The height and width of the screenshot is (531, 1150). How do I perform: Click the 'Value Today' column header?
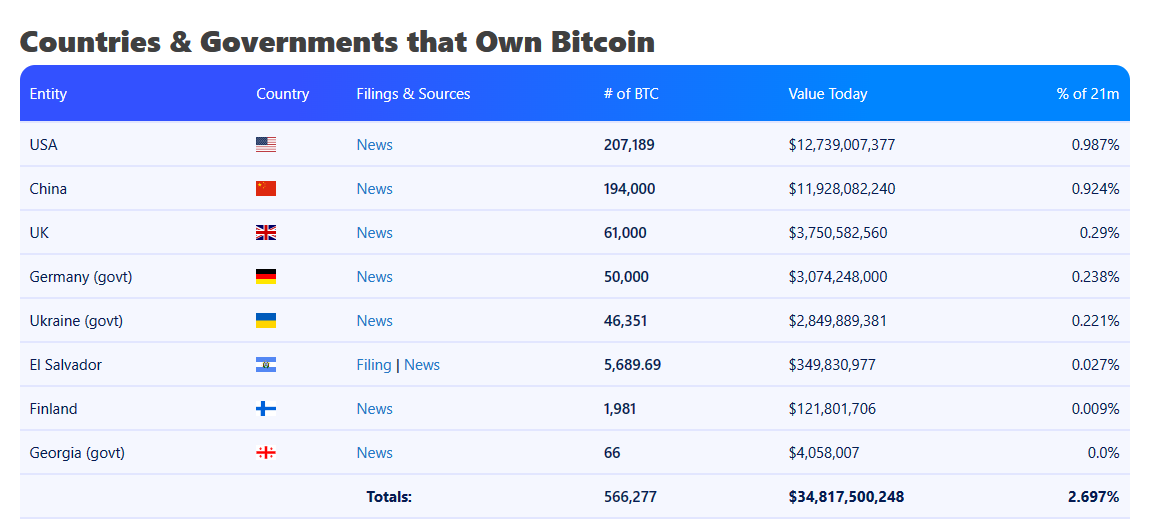tap(828, 94)
